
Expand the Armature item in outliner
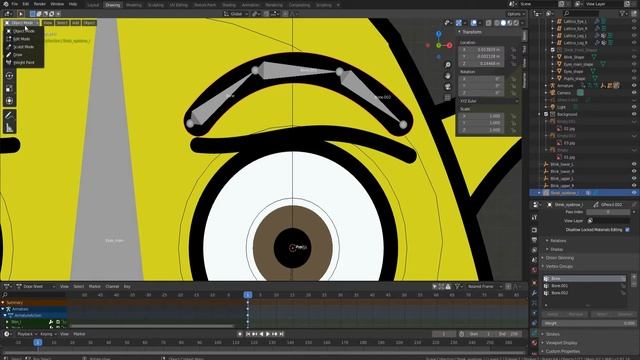click(546, 86)
